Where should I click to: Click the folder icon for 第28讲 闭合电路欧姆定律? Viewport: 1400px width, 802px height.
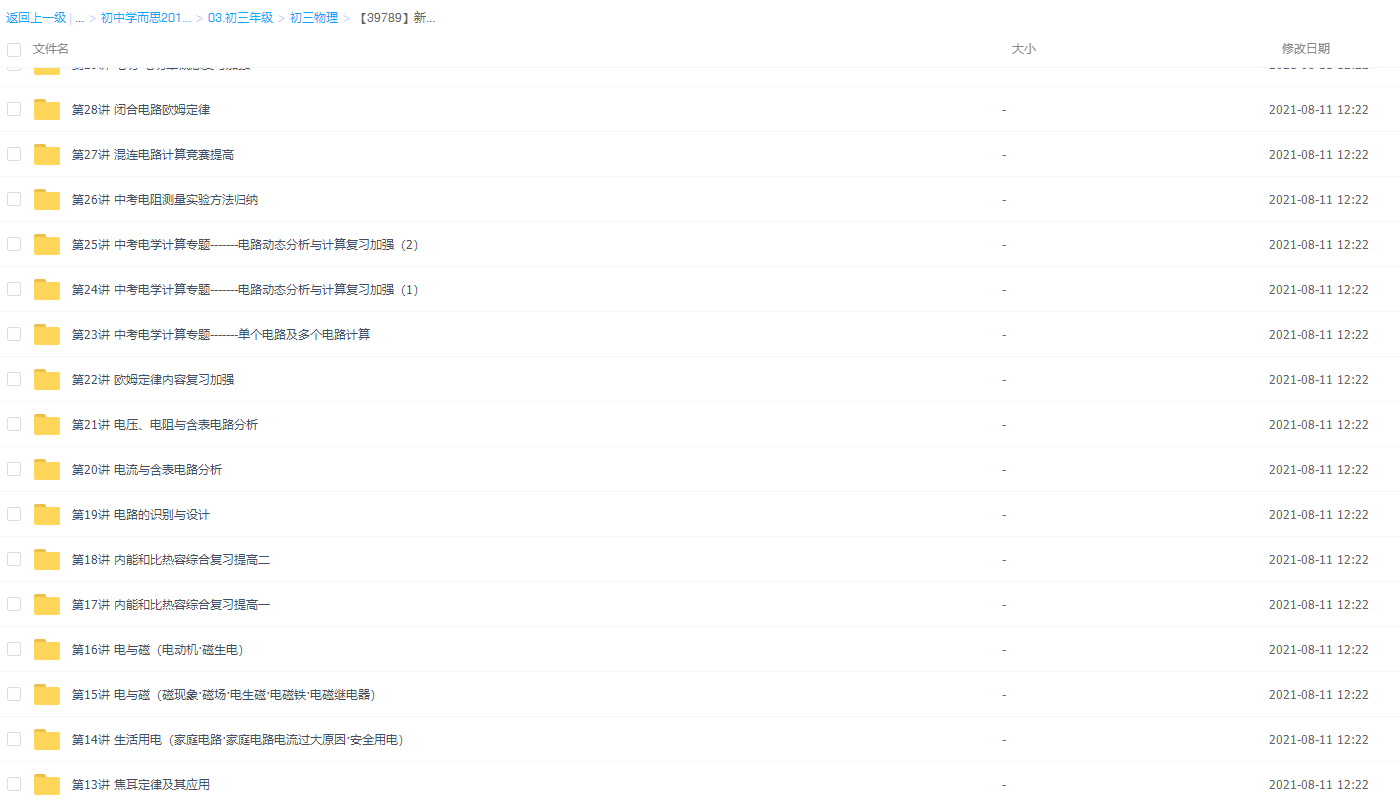[47, 110]
